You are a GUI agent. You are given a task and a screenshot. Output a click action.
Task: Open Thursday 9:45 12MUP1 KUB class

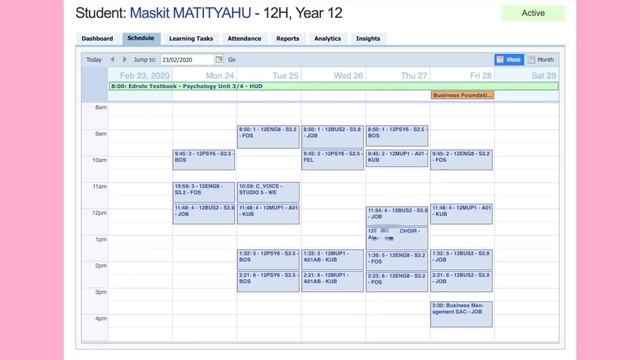click(397, 158)
